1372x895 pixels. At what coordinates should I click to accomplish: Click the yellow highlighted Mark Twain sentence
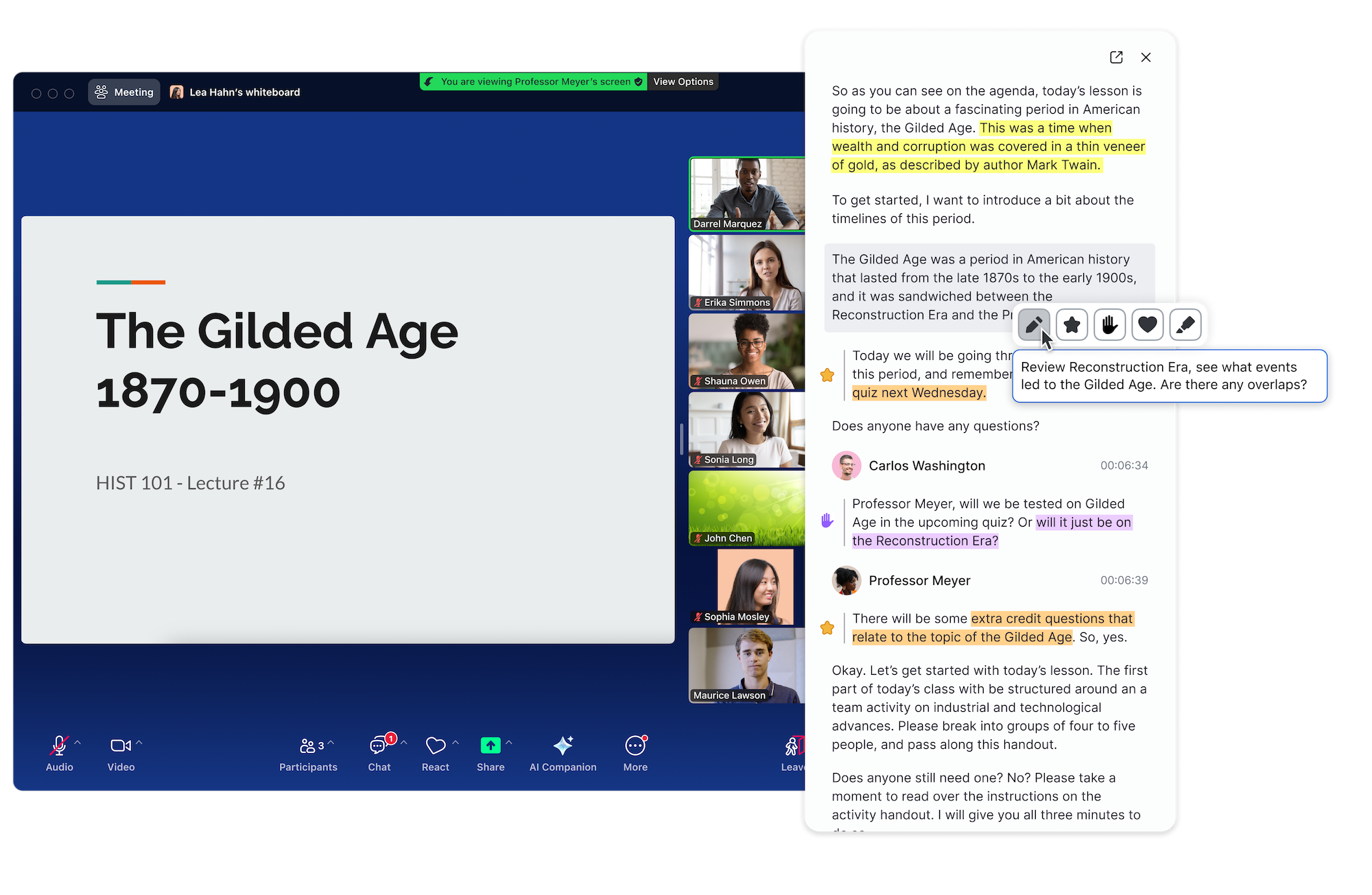(989, 146)
